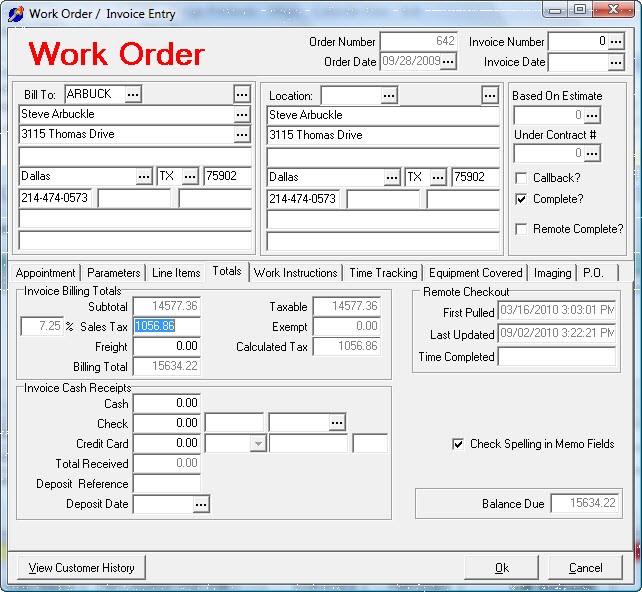The image size is (642, 592).
Task: Click the Sales Tax amount field 1056.86
Action: (167, 326)
